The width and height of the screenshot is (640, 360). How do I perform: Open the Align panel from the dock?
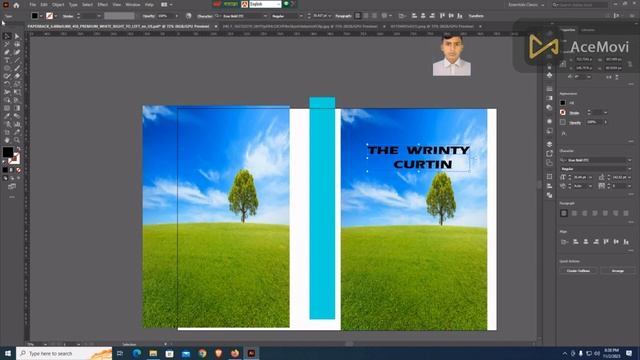click(549, 186)
